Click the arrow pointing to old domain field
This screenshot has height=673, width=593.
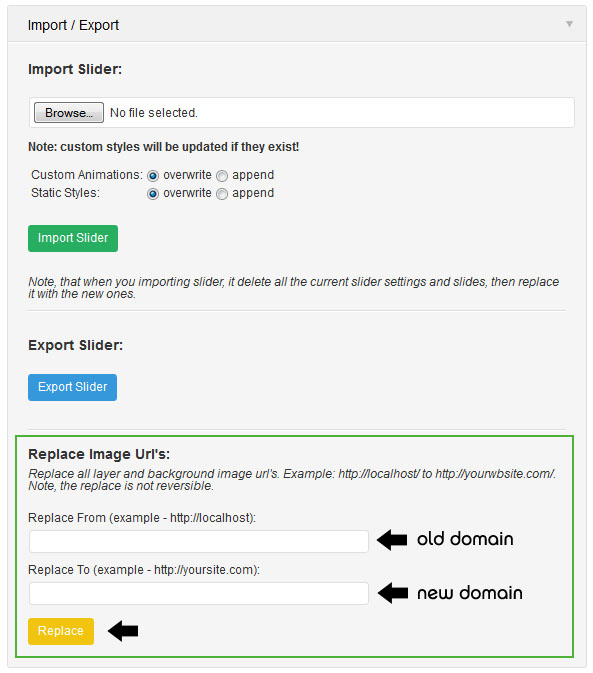click(x=392, y=540)
